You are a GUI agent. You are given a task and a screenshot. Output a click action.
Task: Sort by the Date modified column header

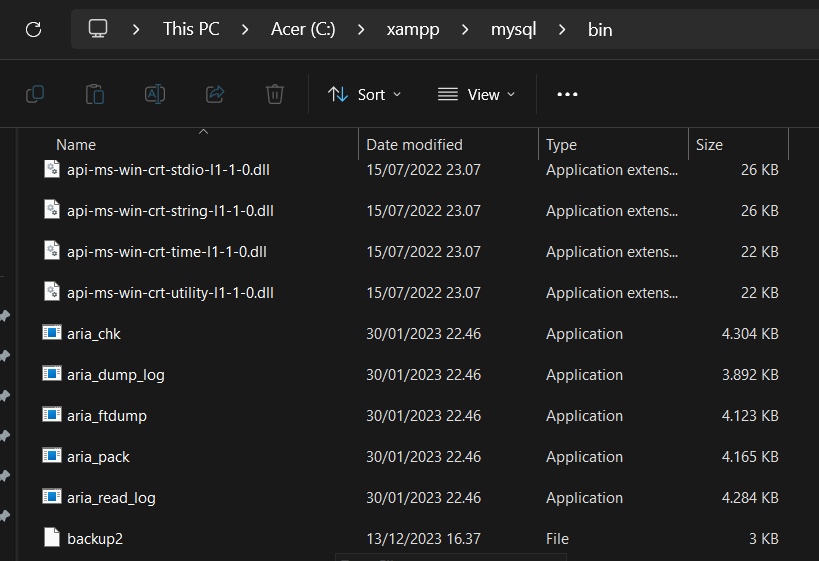tap(414, 145)
